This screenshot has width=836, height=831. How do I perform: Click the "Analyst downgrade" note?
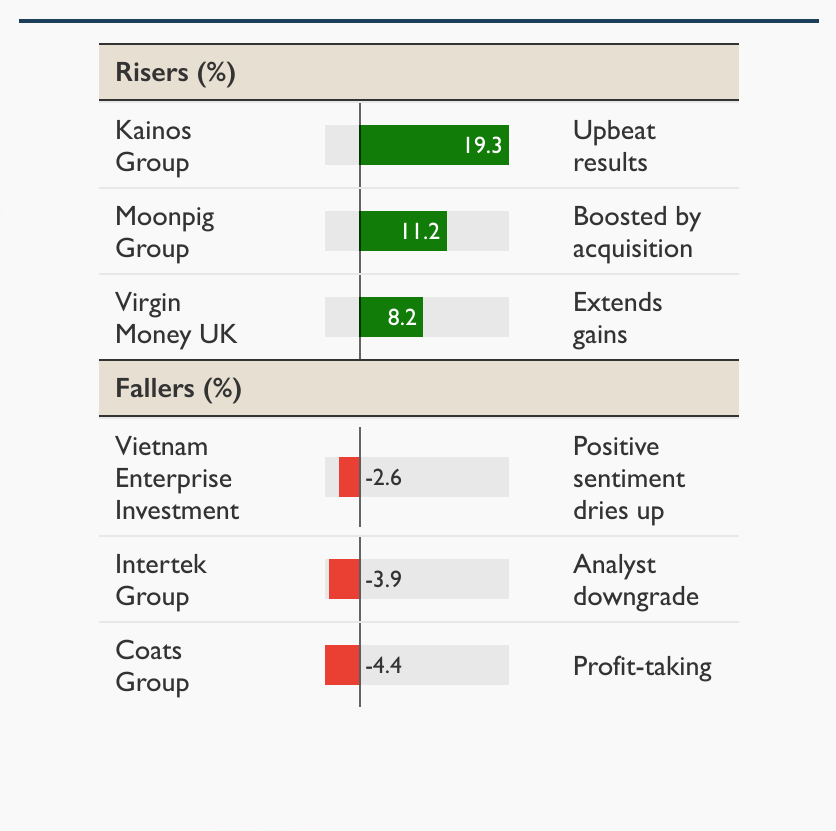[635, 580]
